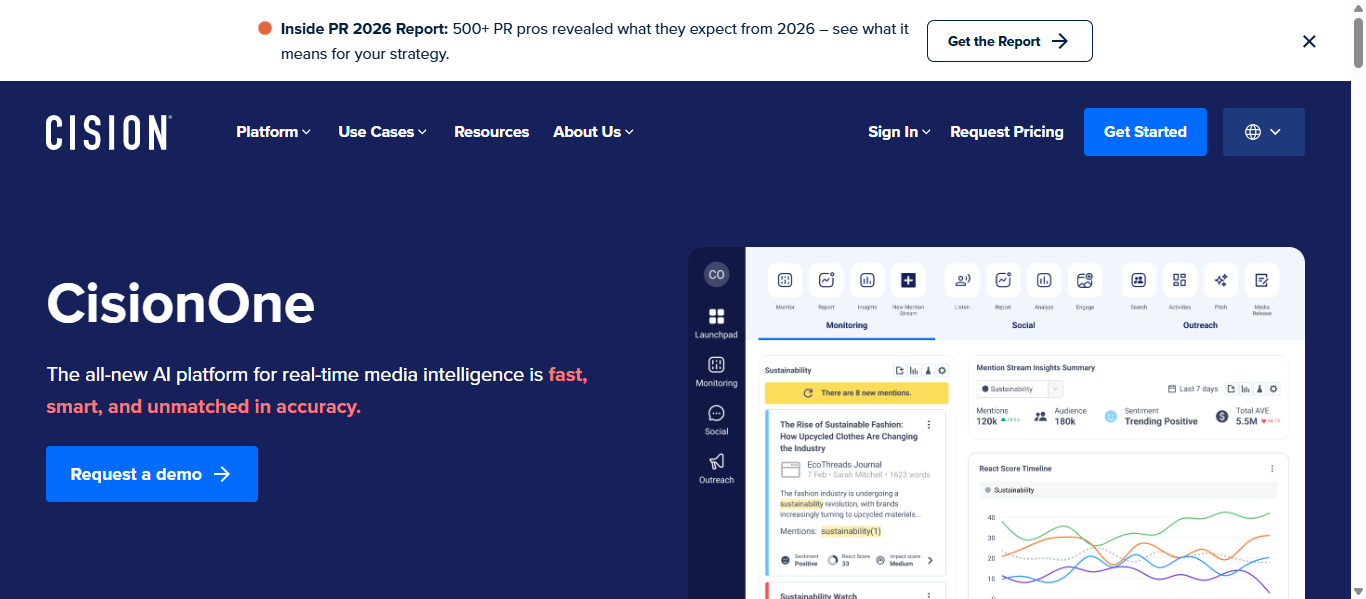Viewport: 1366px width, 599px height.
Task: Click the Social chat bubble icon
Action: click(716, 413)
